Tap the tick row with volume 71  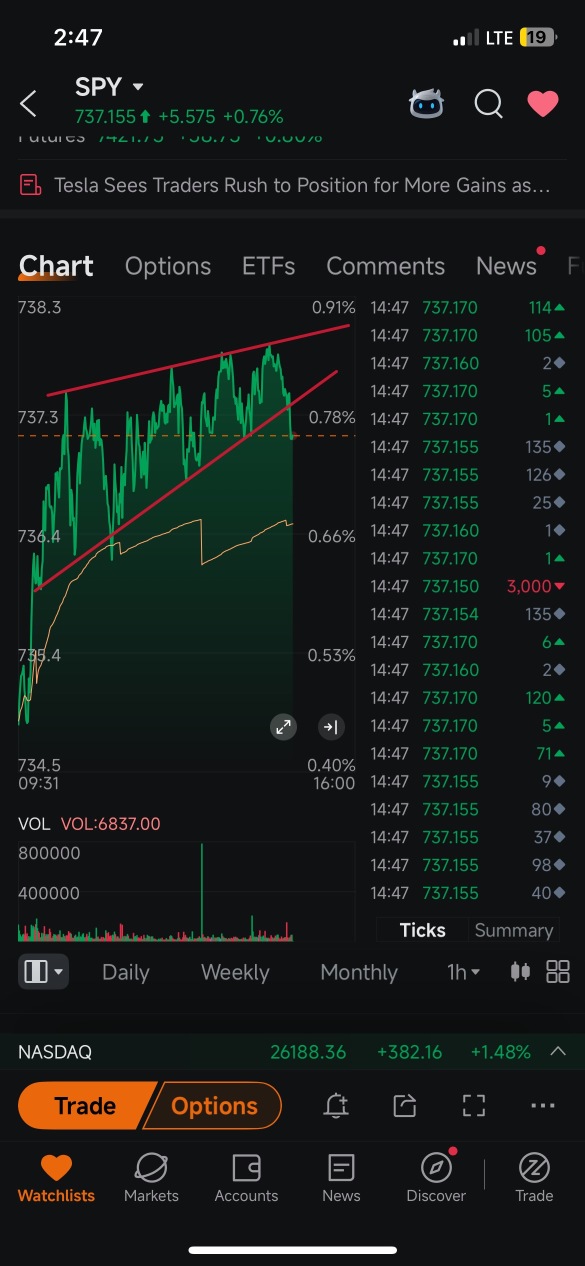tap(467, 753)
